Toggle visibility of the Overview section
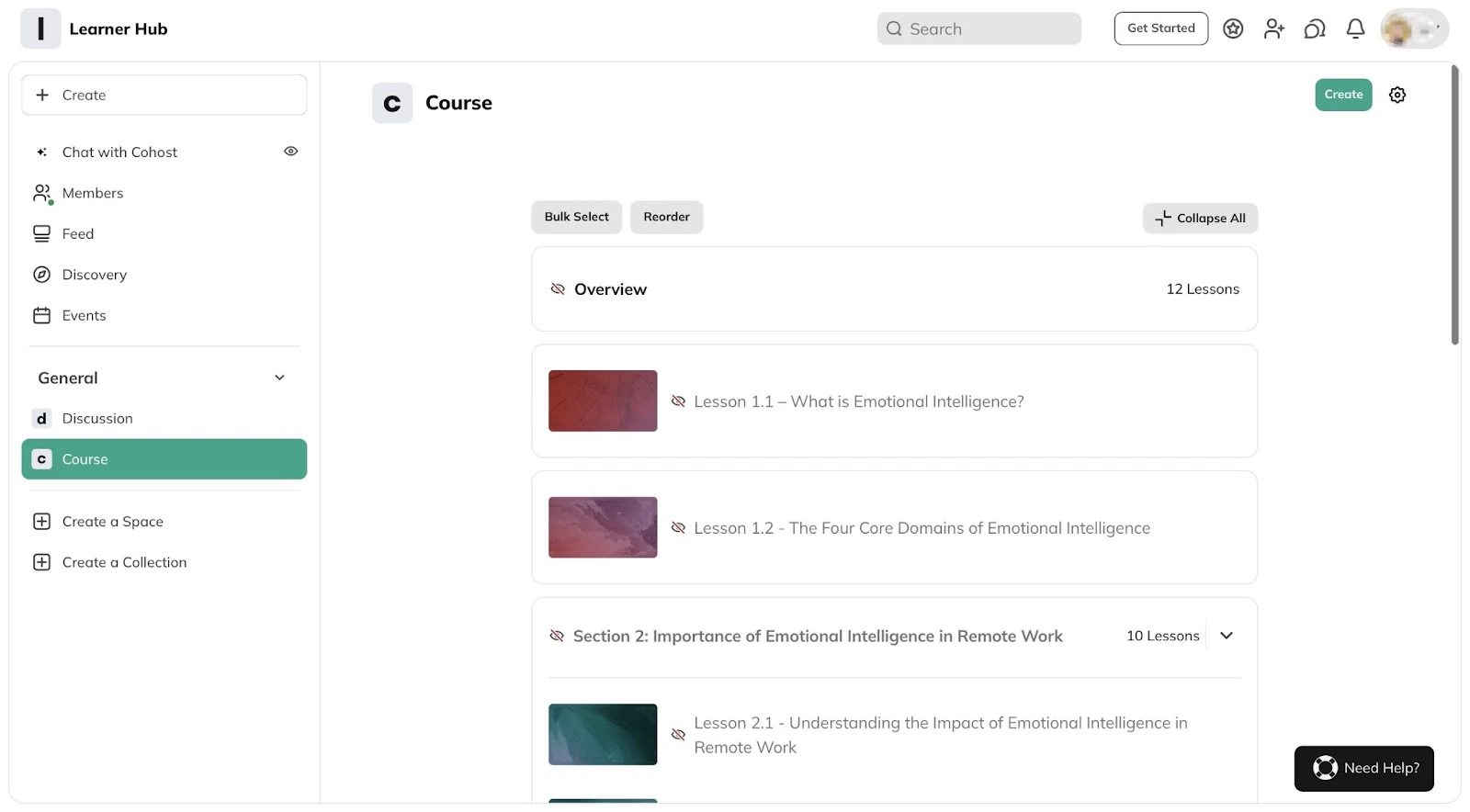The width and height of the screenshot is (1470, 812). tap(557, 288)
